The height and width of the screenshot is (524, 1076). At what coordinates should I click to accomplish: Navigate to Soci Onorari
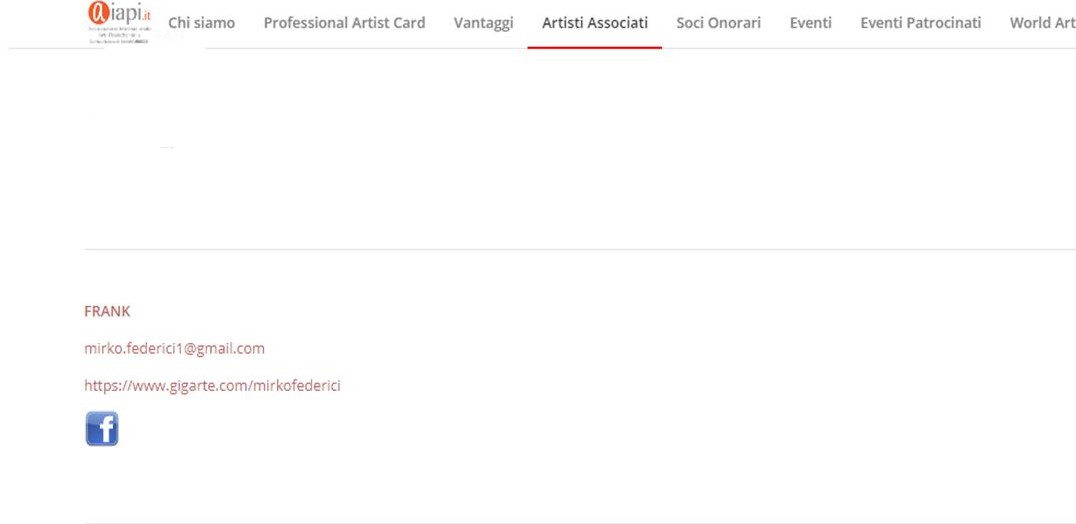click(718, 23)
